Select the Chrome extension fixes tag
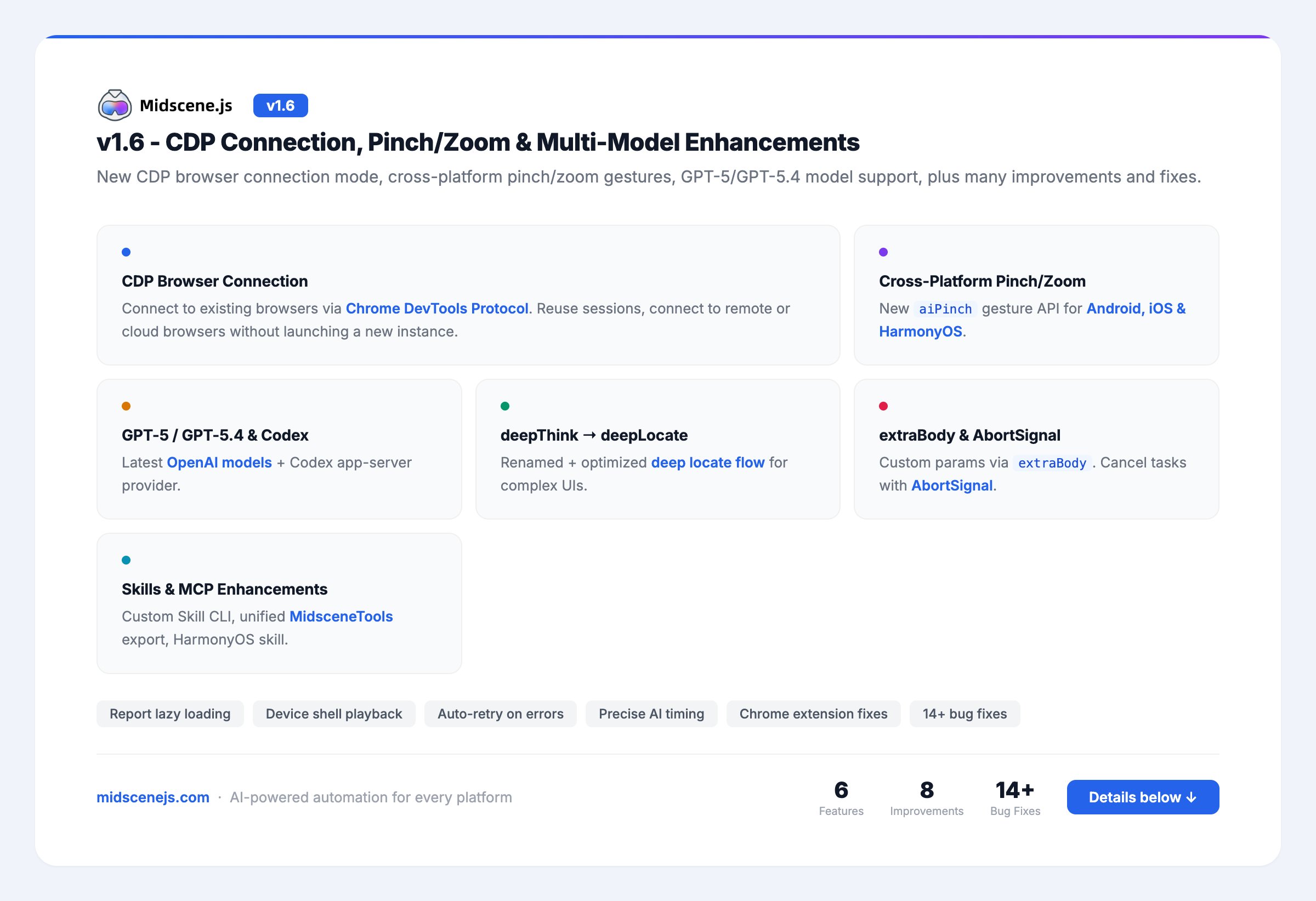The height and width of the screenshot is (901, 1316). click(x=813, y=714)
